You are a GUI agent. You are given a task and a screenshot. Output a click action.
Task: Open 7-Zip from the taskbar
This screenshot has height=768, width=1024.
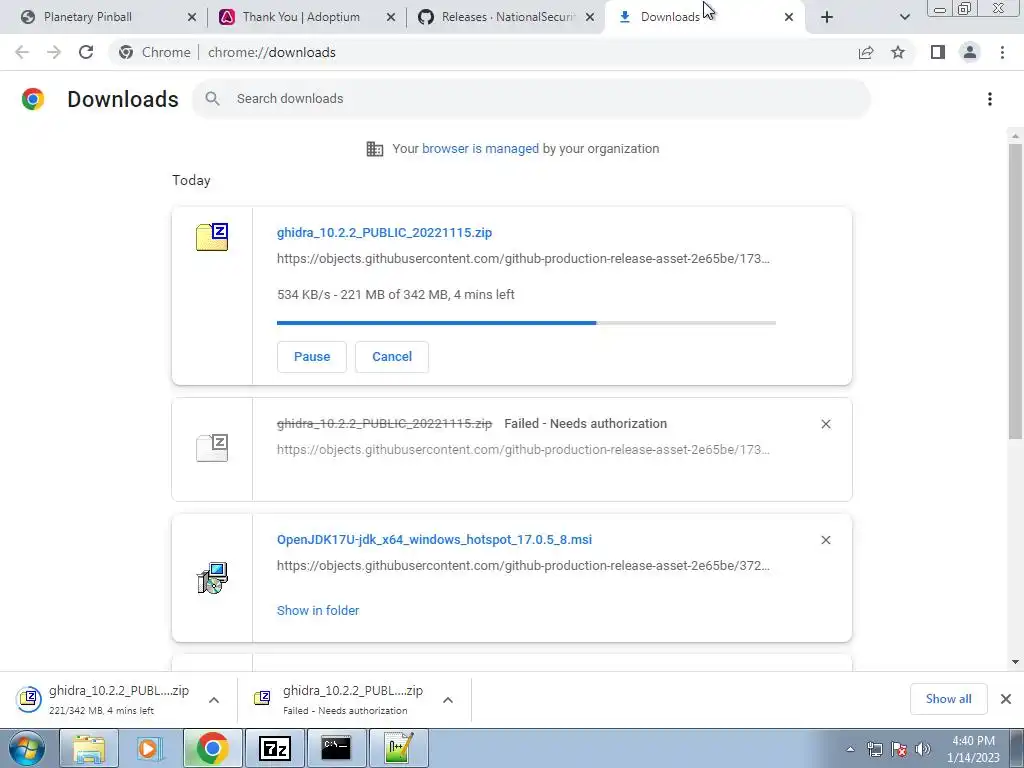click(274, 748)
